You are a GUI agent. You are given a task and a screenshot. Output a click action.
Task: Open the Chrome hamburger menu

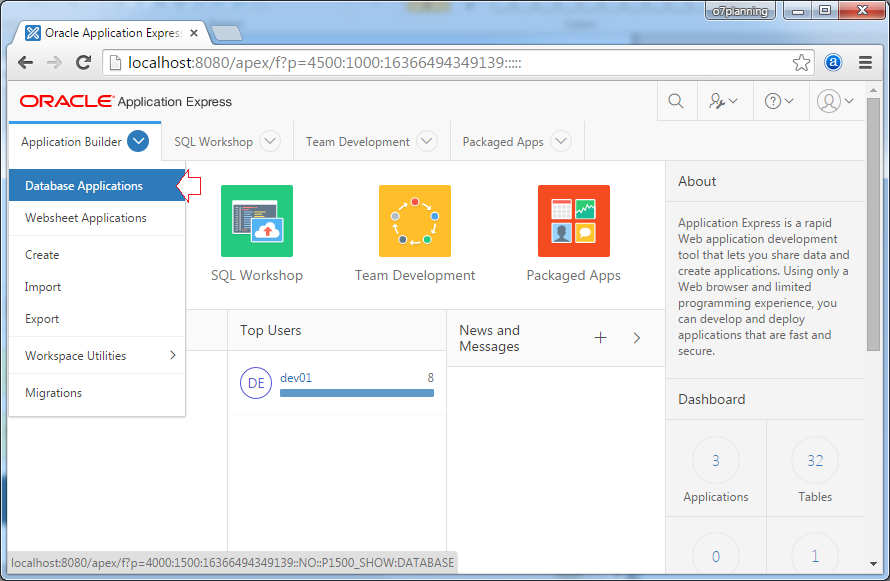[865, 62]
